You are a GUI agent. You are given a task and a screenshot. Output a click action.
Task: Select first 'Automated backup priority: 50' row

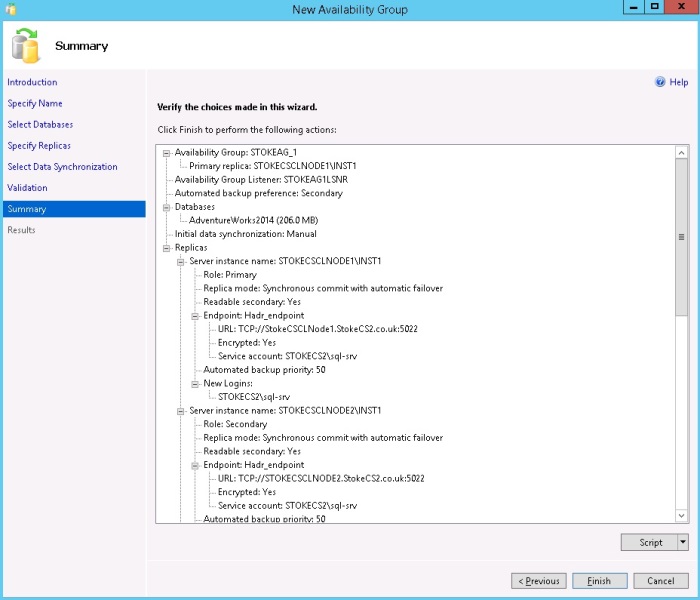(264, 370)
